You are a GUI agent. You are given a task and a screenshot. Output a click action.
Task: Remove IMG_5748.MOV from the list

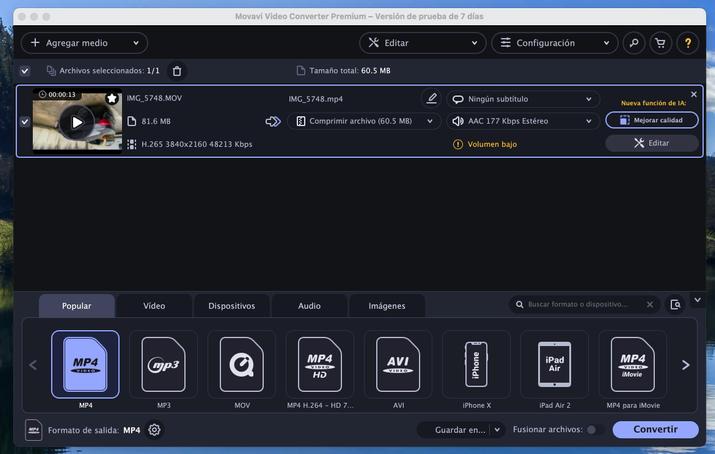point(694,94)
